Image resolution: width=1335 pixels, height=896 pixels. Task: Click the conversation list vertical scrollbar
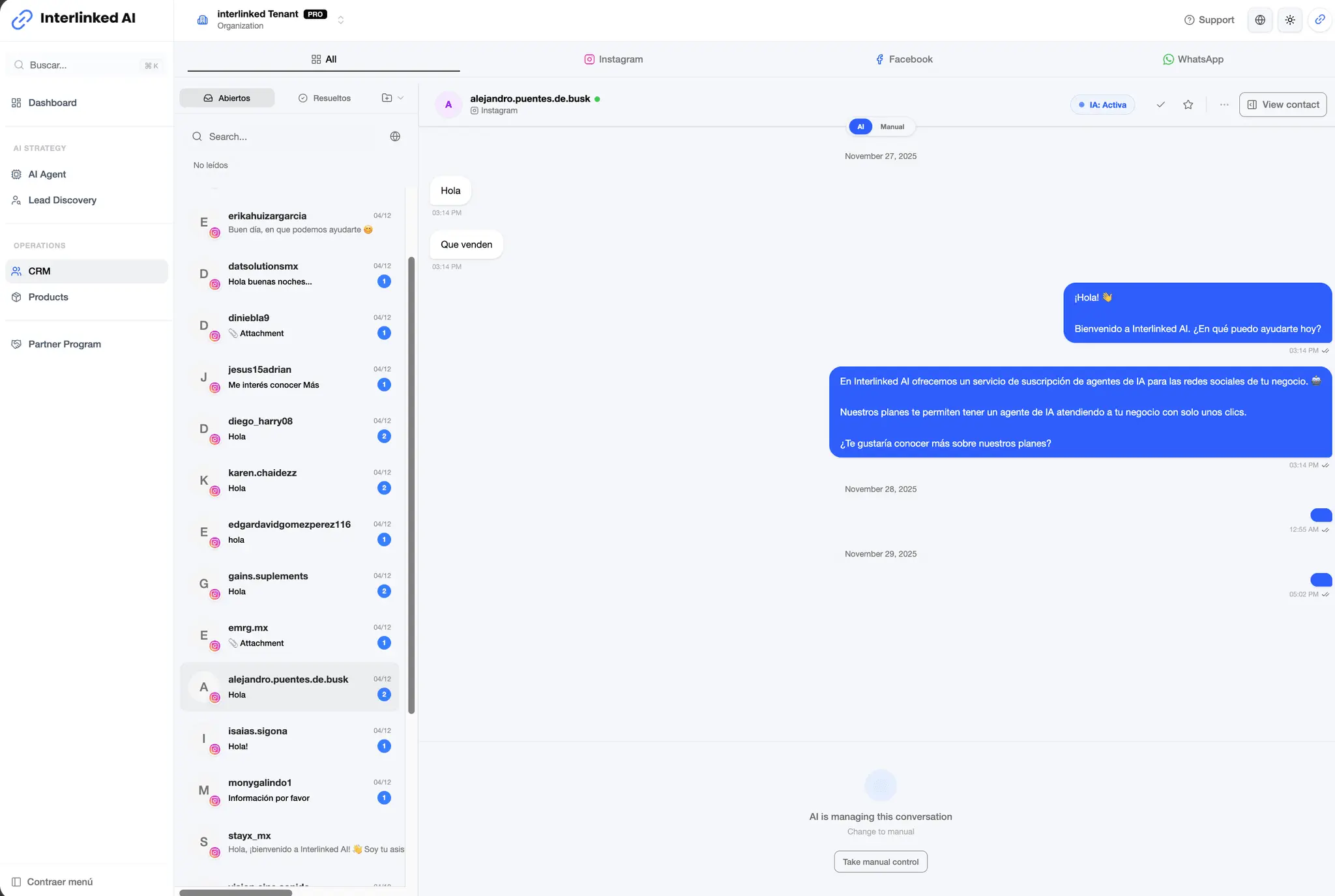coord(411,485)
